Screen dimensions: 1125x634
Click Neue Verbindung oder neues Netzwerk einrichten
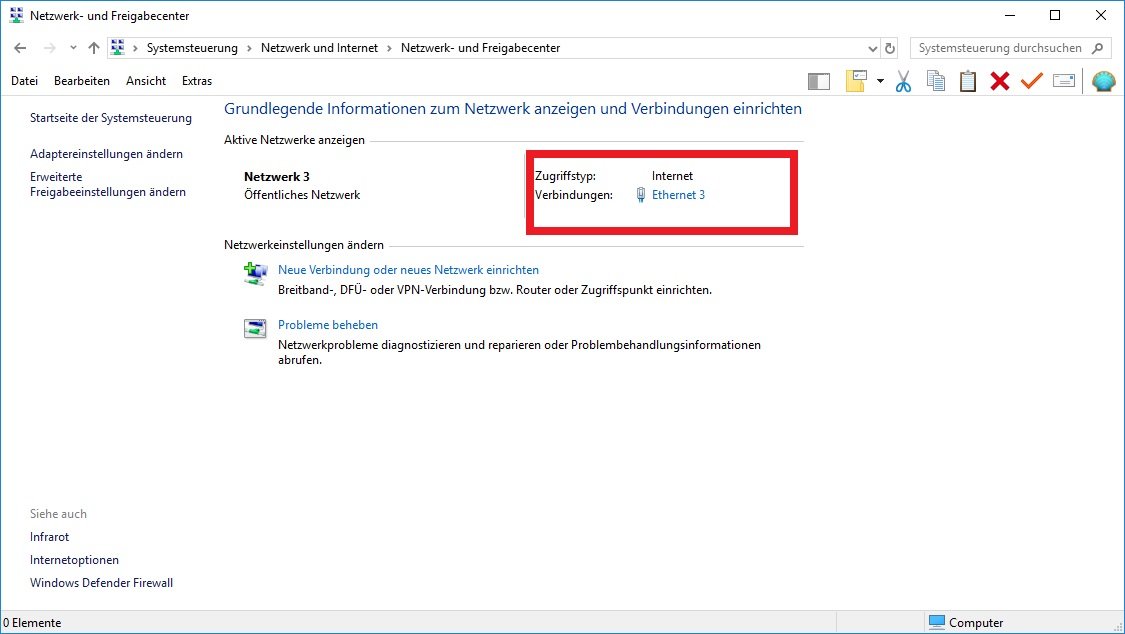coord(408,270)
